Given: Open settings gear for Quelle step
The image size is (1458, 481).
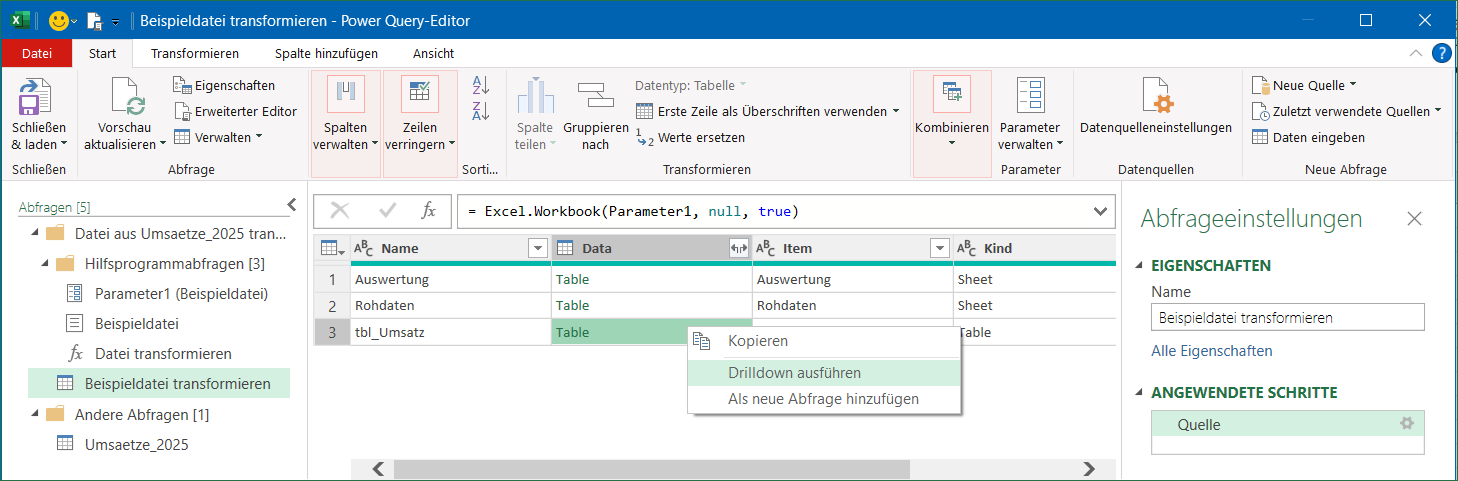Looking at the screenshot, I should [x=1407, y=424].
